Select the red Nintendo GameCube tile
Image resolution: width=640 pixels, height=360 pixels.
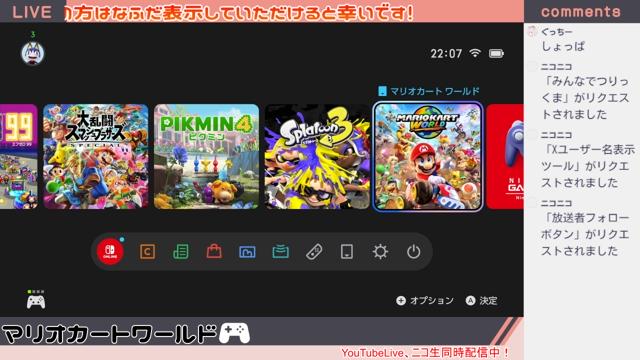pyautogui.click(x=505, y=157)
